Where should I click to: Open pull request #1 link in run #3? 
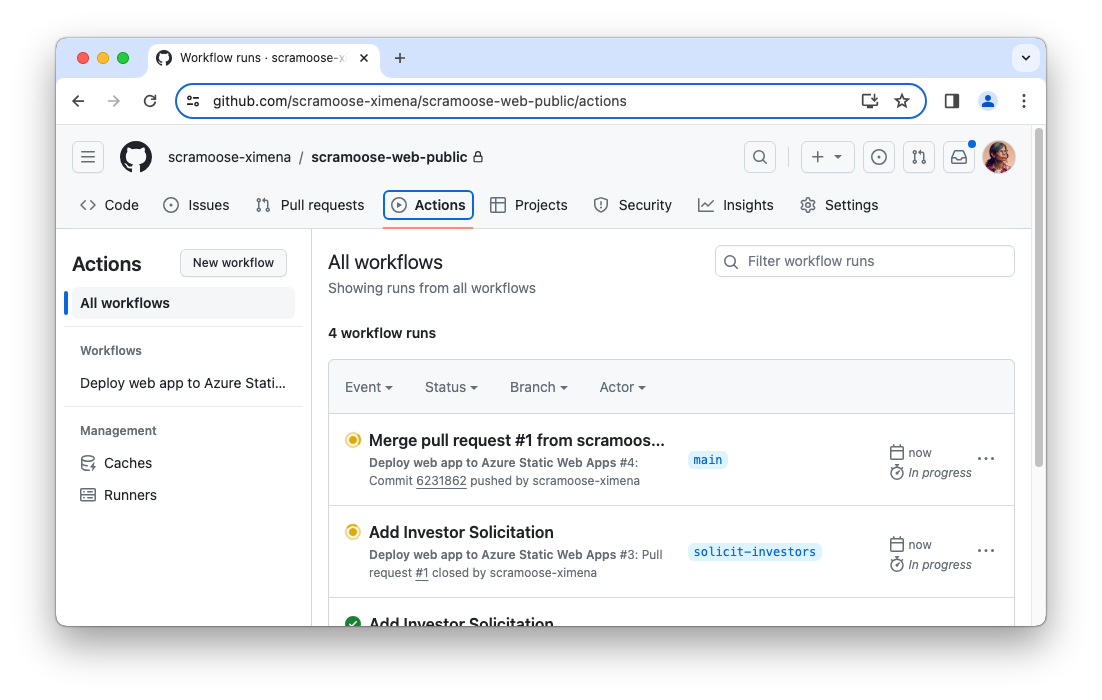(422, 573)
